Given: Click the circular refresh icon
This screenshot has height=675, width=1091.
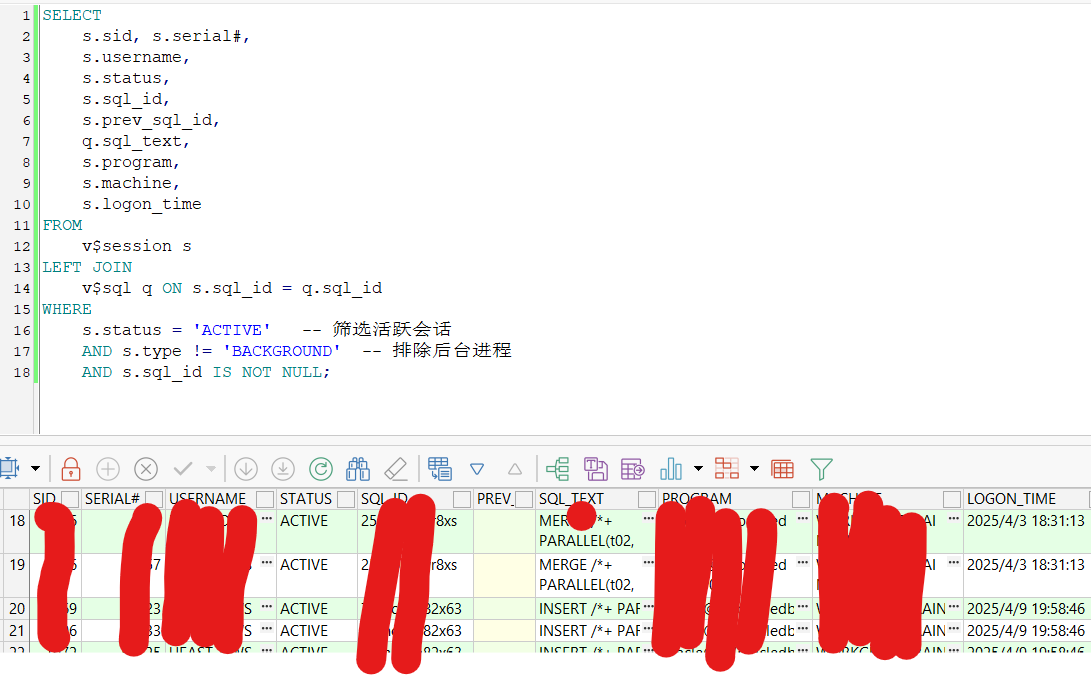Looking at the screenshot, I should point(320,468).
